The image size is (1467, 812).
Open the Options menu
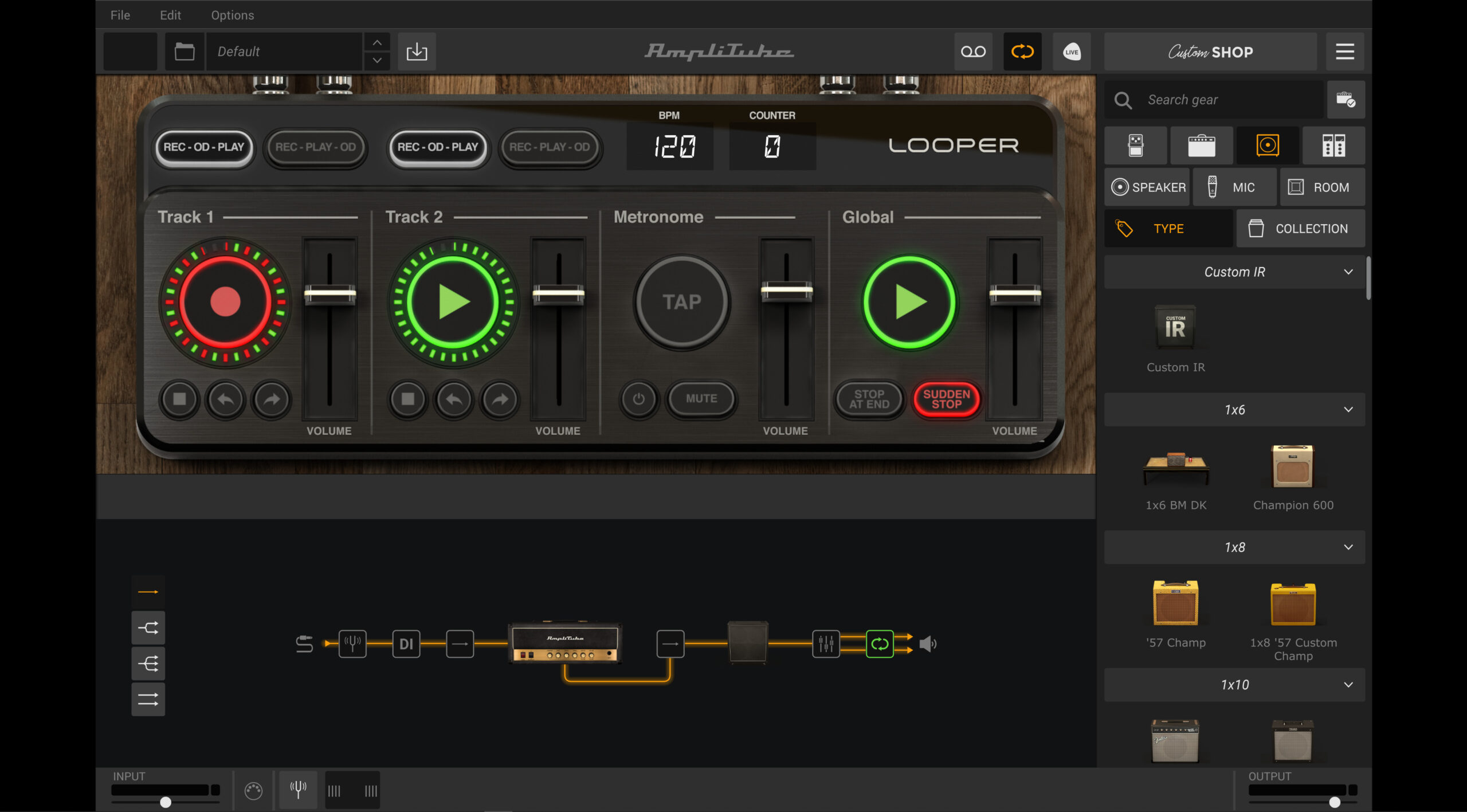coord(232,15)
